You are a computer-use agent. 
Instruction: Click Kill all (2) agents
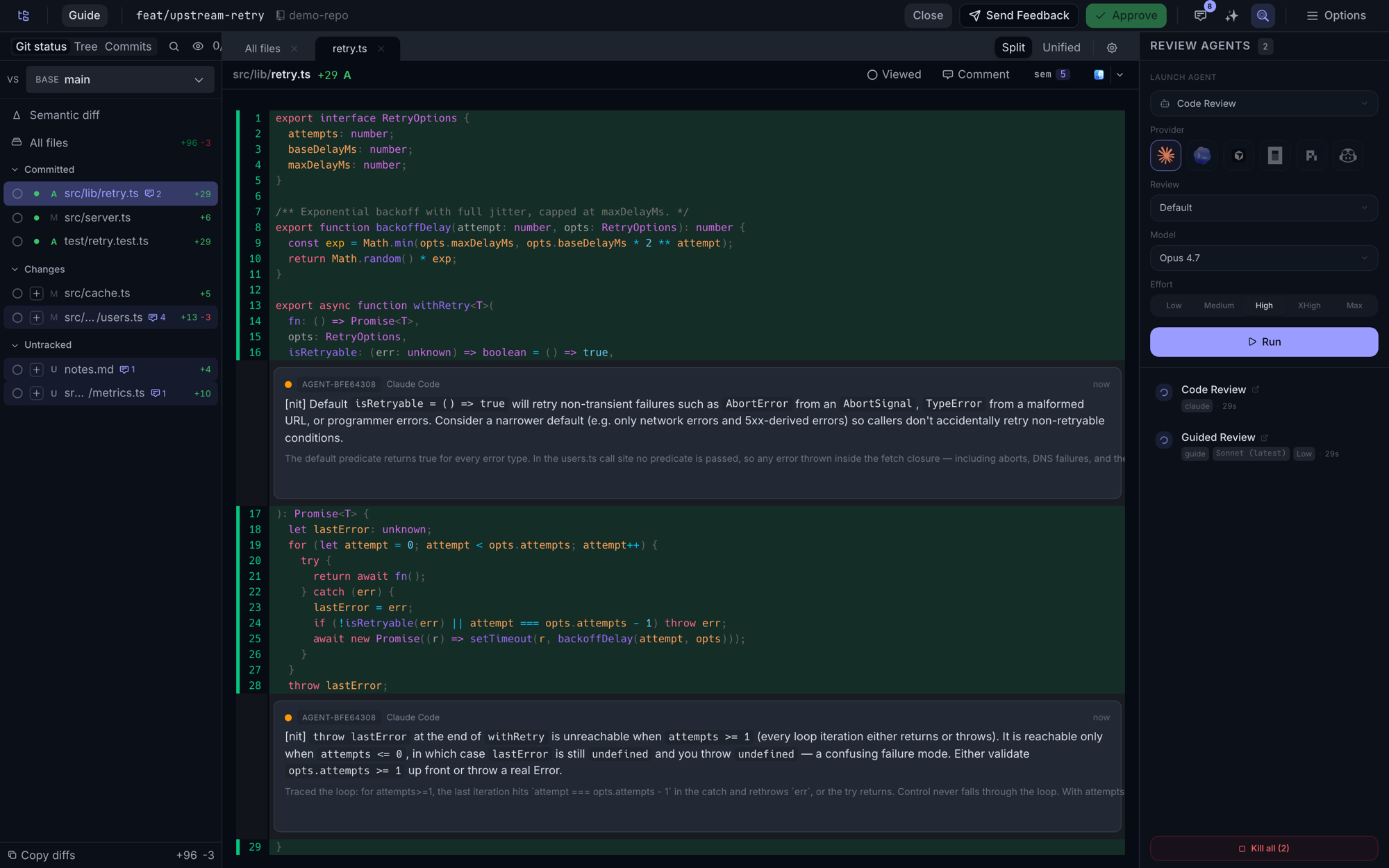tap(1264, 849)
